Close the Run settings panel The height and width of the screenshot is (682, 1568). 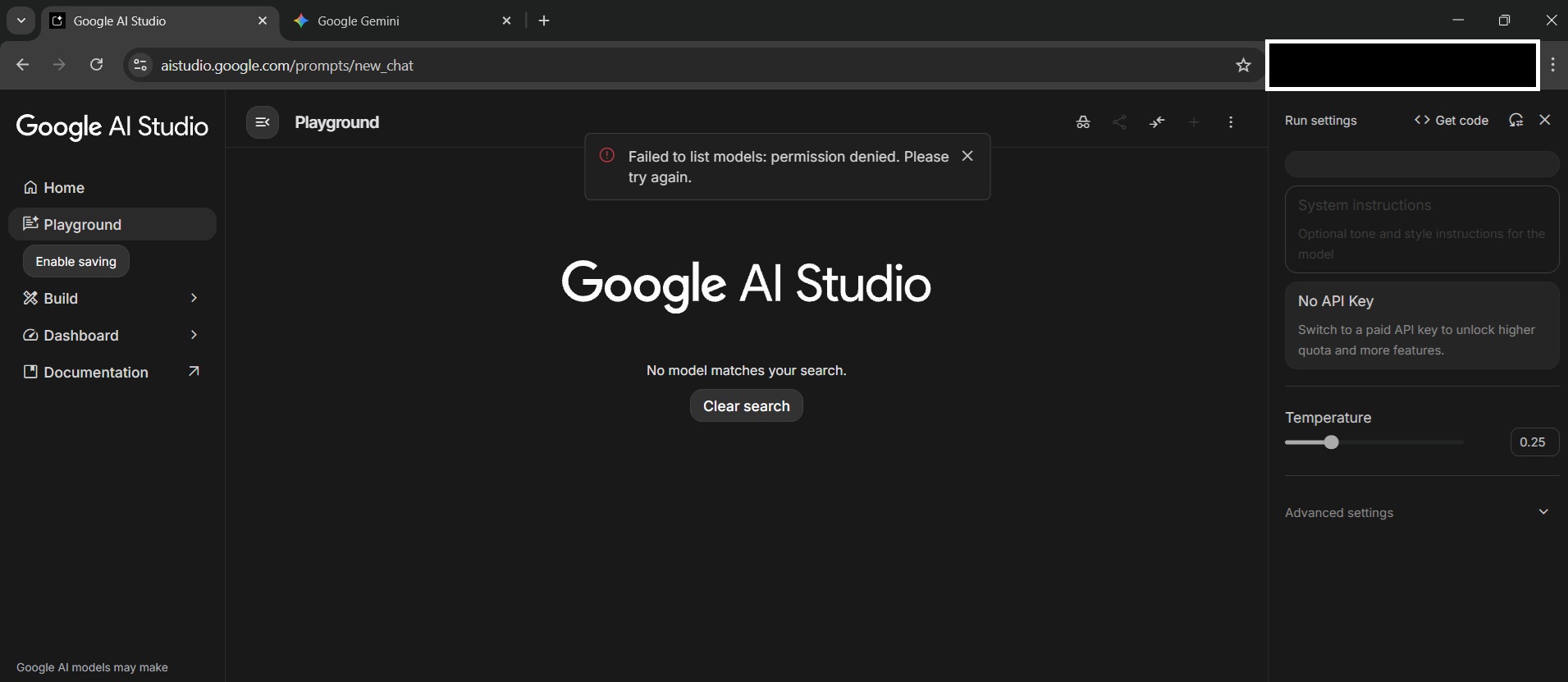coord(1545,120)
